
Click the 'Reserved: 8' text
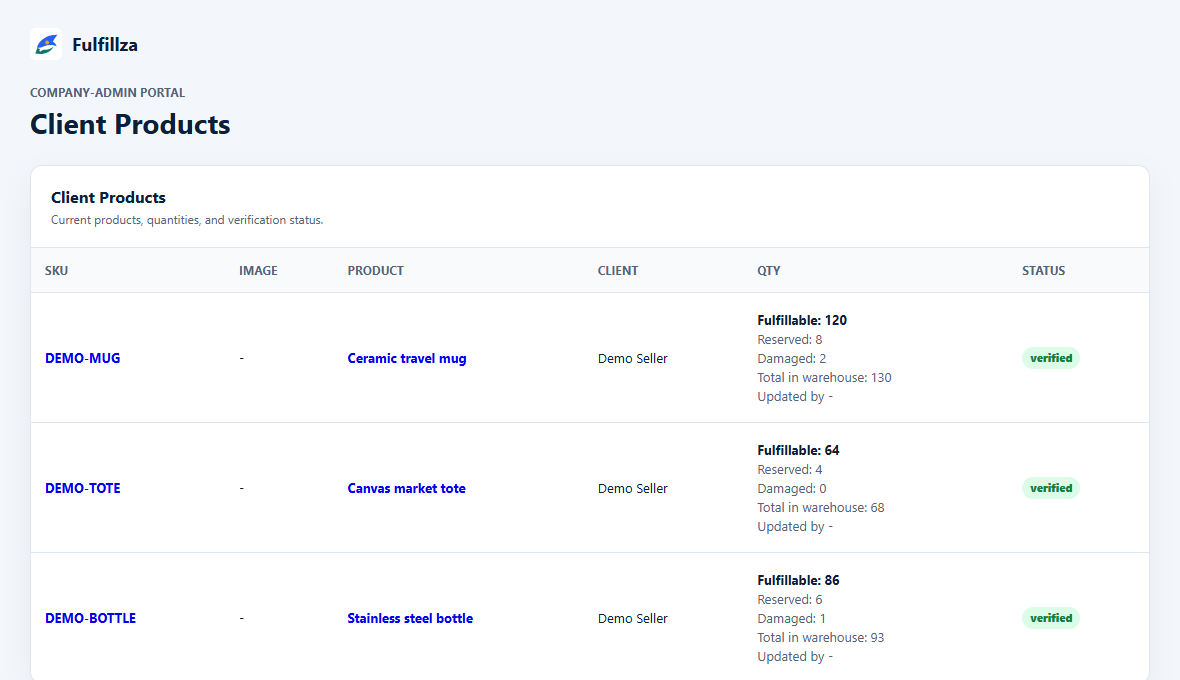pos(789,340)
